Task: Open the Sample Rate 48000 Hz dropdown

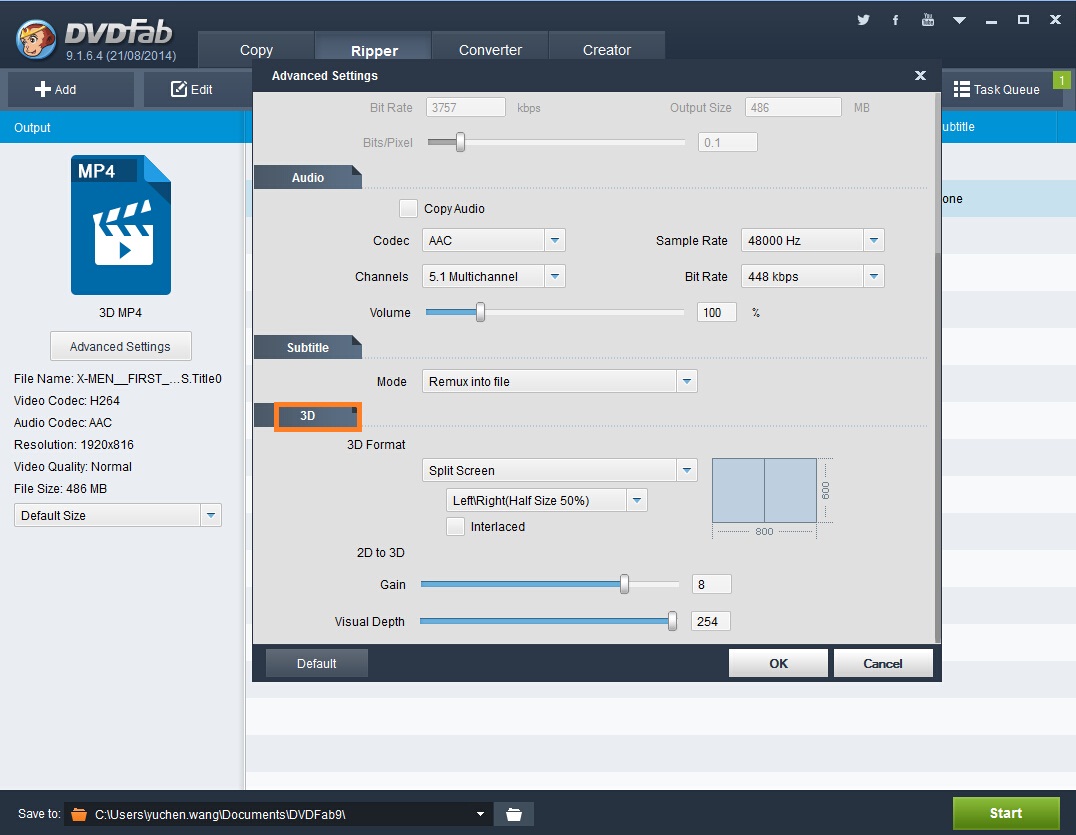Action: pos(812,240)
